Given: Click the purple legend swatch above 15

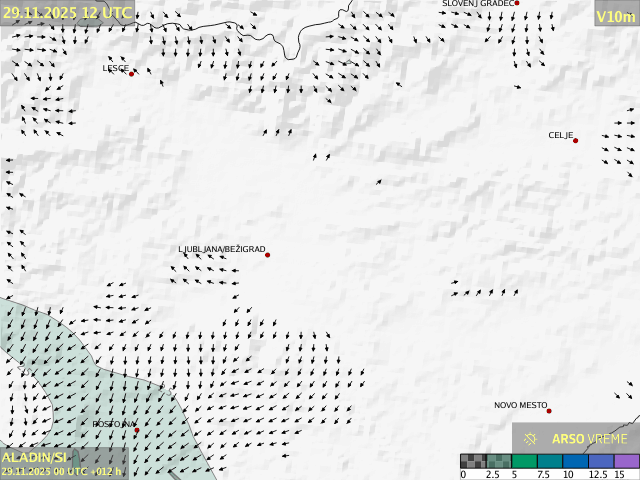Looking at the screenshot, I should pyautogui.click(x=626, y=461).
